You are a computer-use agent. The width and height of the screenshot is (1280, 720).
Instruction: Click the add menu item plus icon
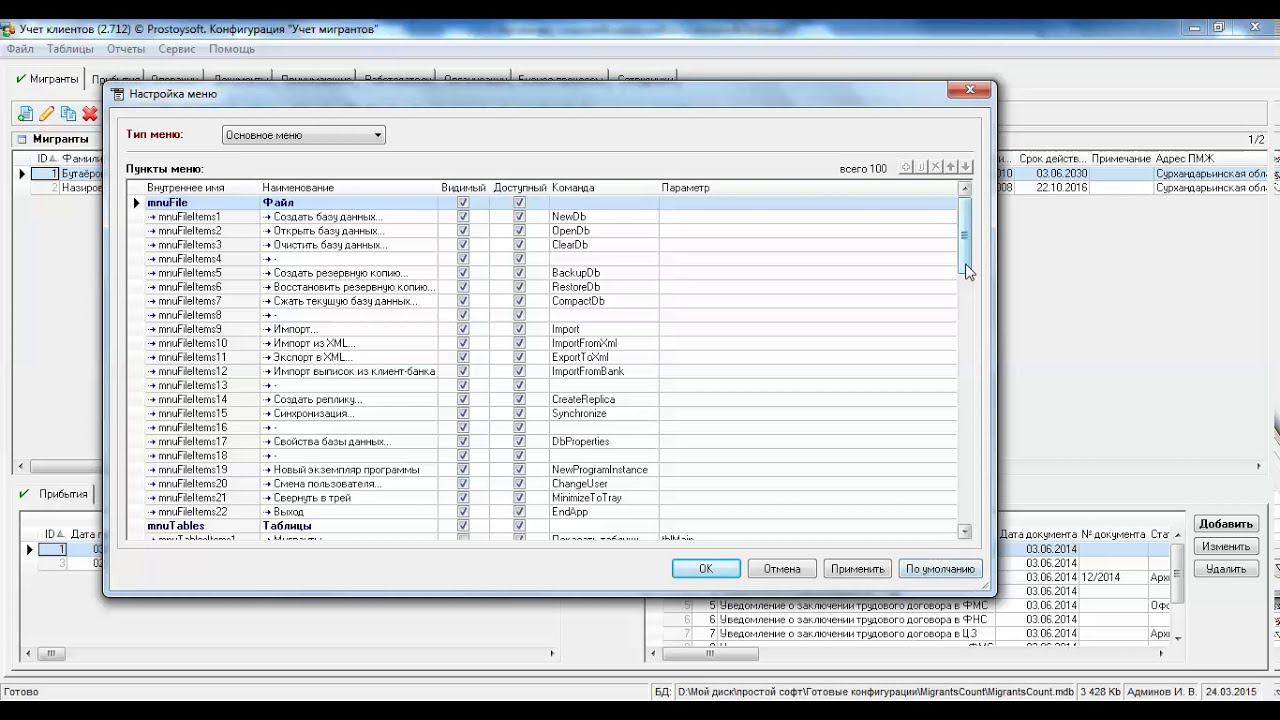coord(906,167)
